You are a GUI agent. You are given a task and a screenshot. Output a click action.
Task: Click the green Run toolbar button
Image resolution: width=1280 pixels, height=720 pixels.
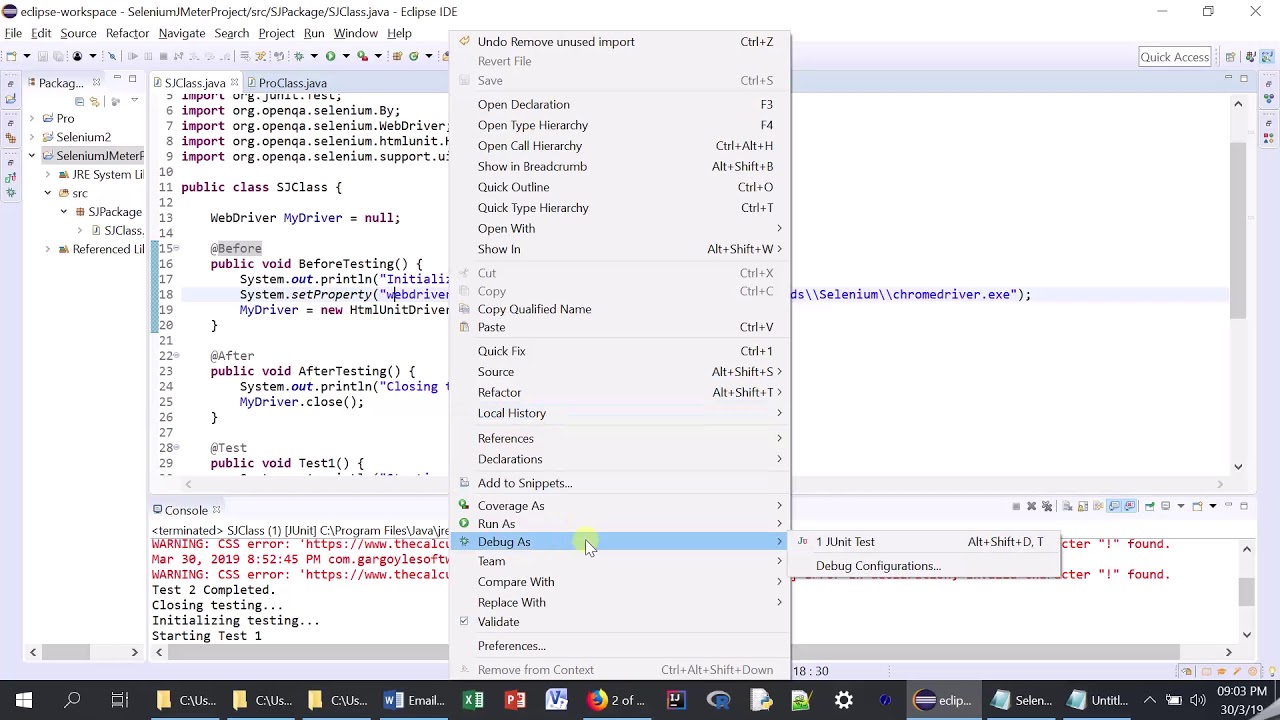[330, 56]
